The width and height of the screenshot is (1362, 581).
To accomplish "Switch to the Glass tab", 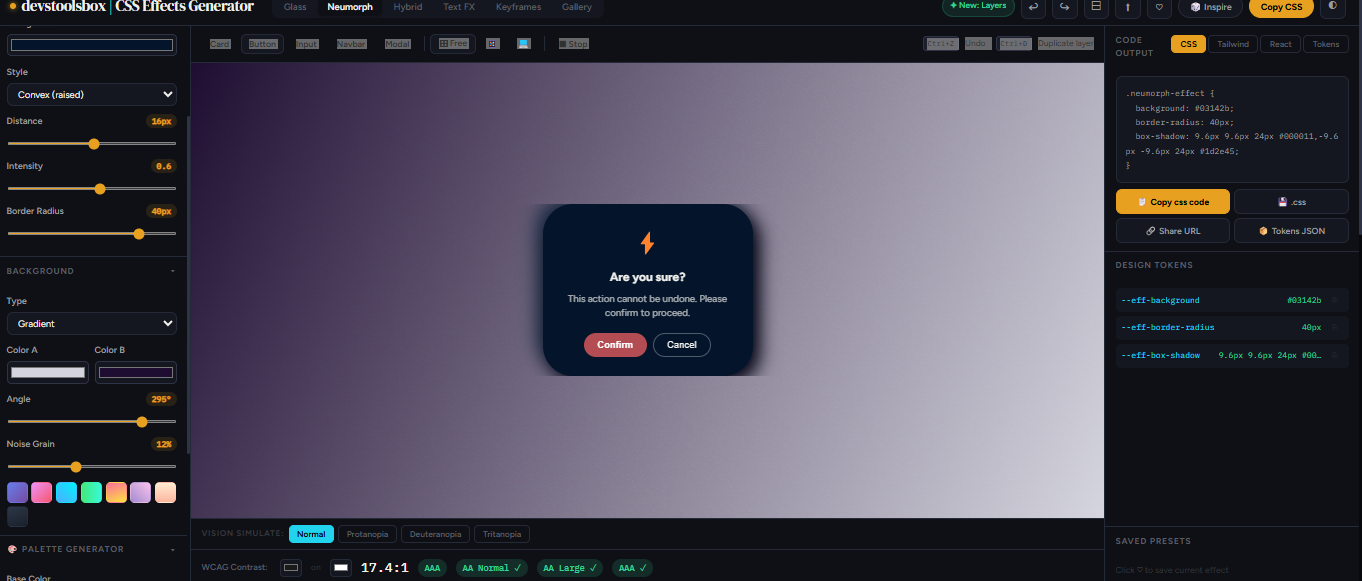I will [295, 7].
